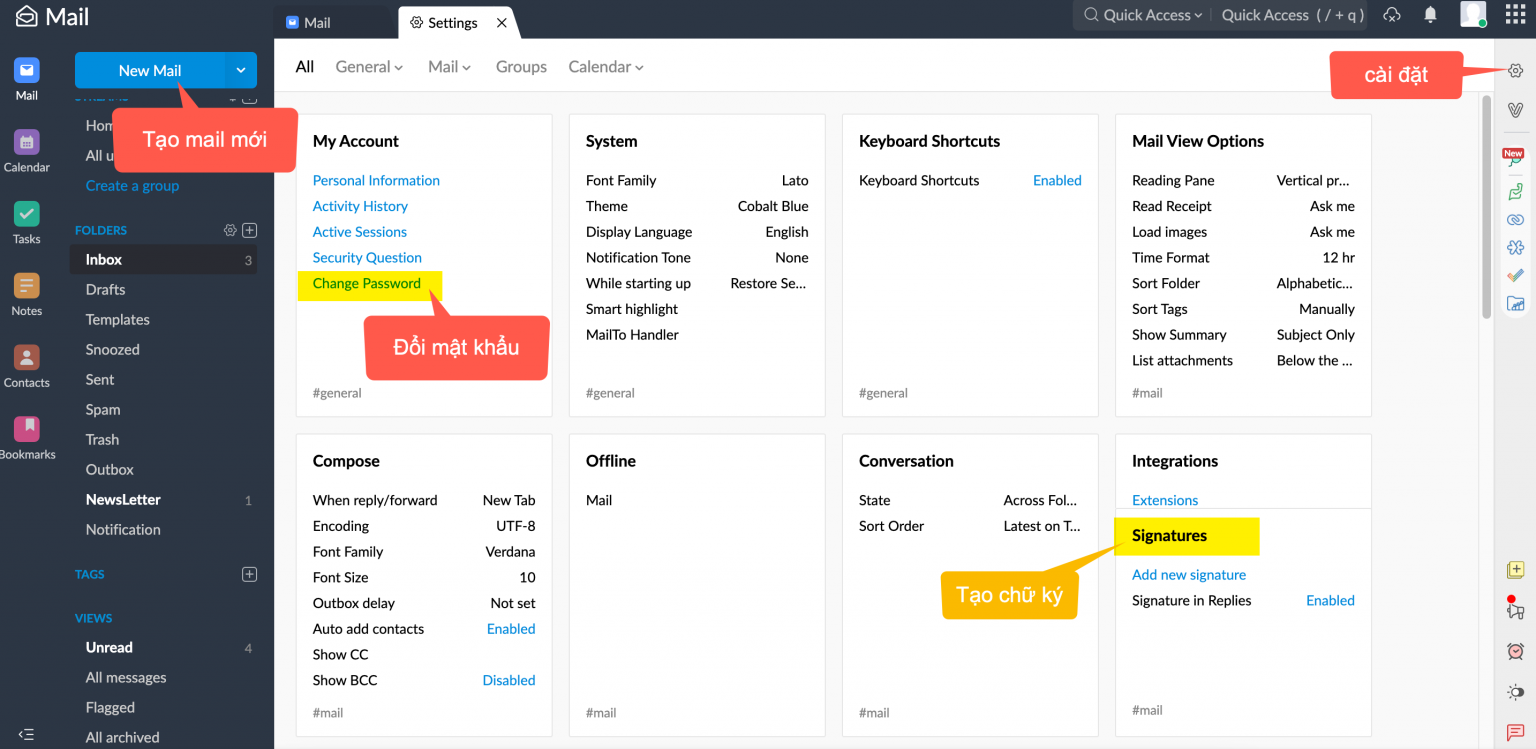
Task: Expand the New Mail dropdown arrow
Action: [x=240, y=71]
